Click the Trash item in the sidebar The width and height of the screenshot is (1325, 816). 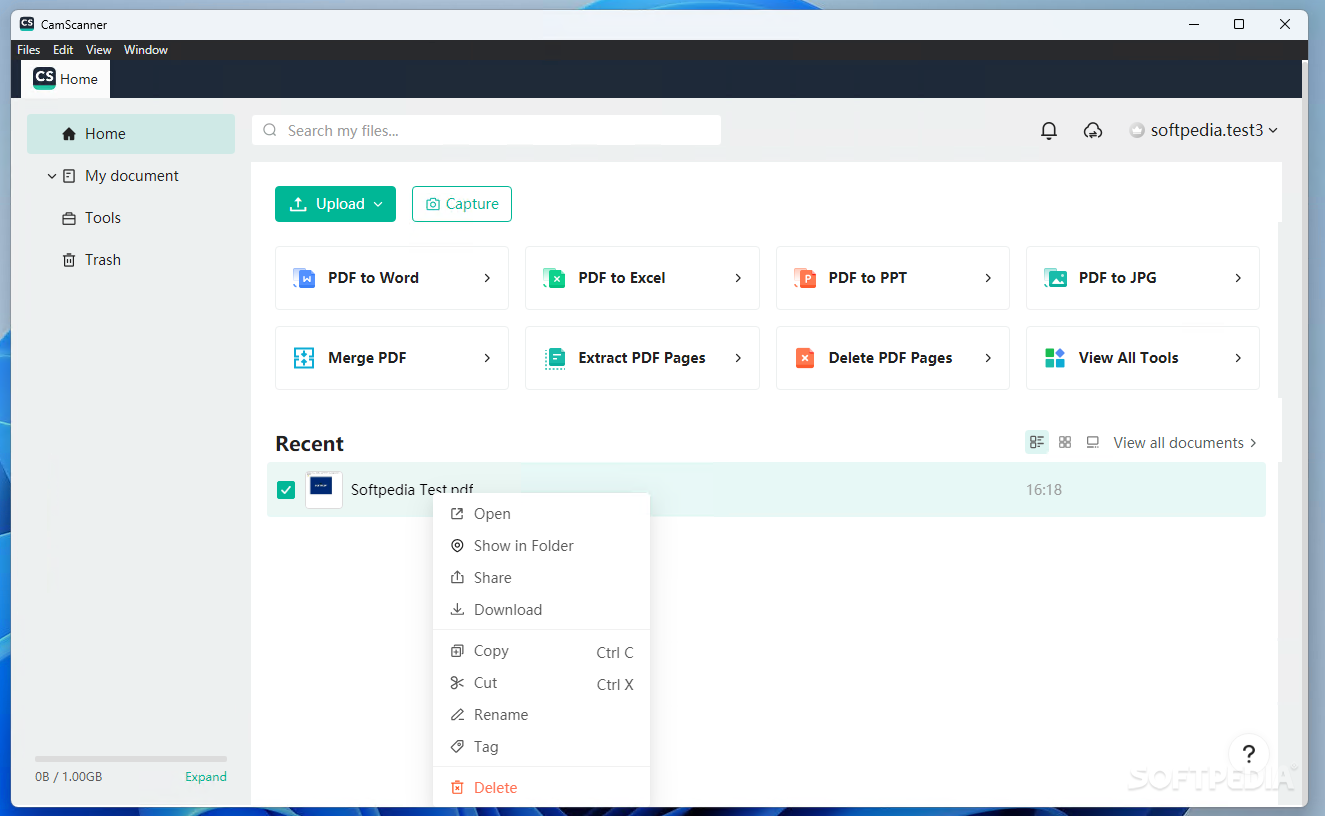coord(131,260)
